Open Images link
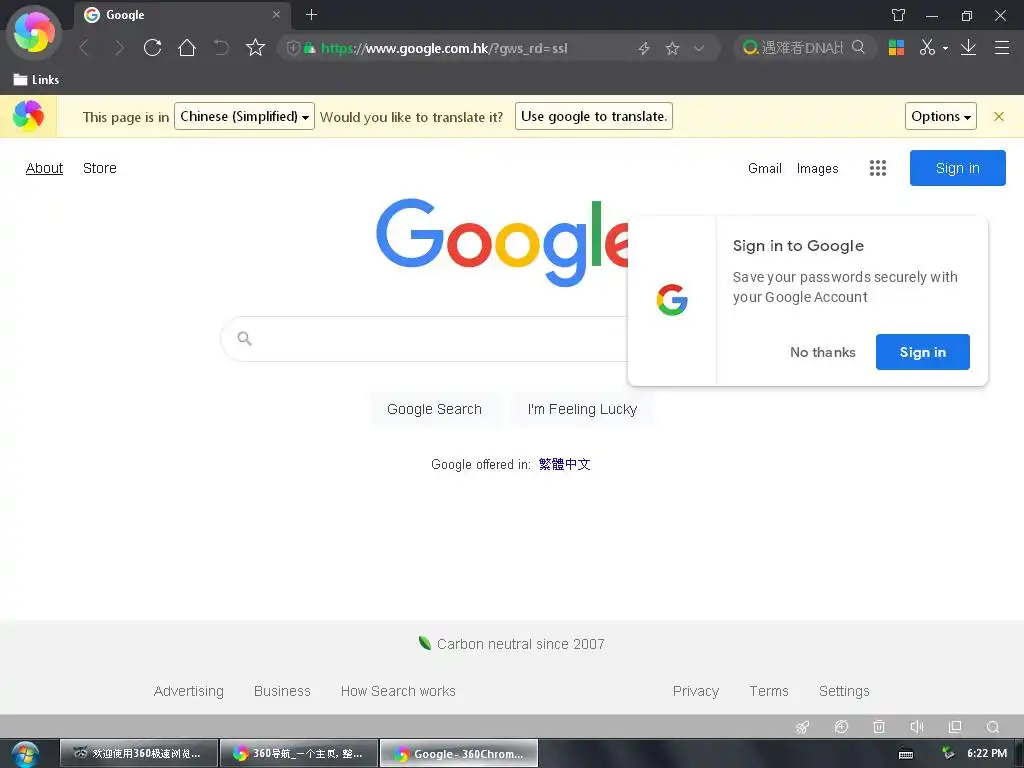This screenshot has width=1024, height=768. (818, 168)
